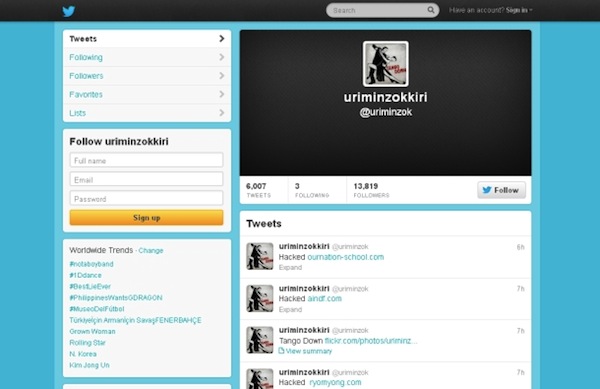Click the chevron arrow on the Followers row
The width and height of the screenshot is (600, 389).
222,76
